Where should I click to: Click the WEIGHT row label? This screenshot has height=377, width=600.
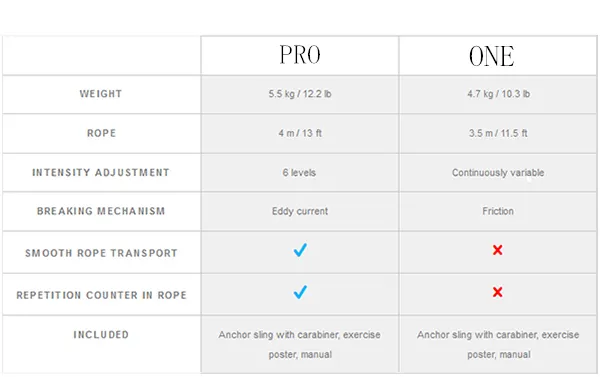[x=101, y=94]
